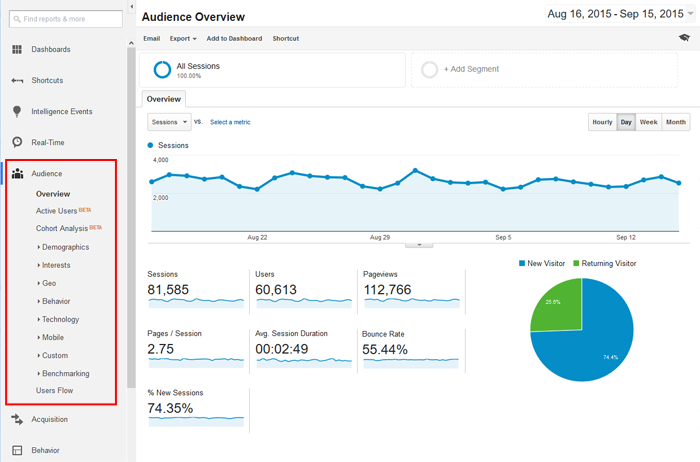This screenshot has height=462, width=700.
Task: Click the Audience people icon
Action: coord(17,174)
